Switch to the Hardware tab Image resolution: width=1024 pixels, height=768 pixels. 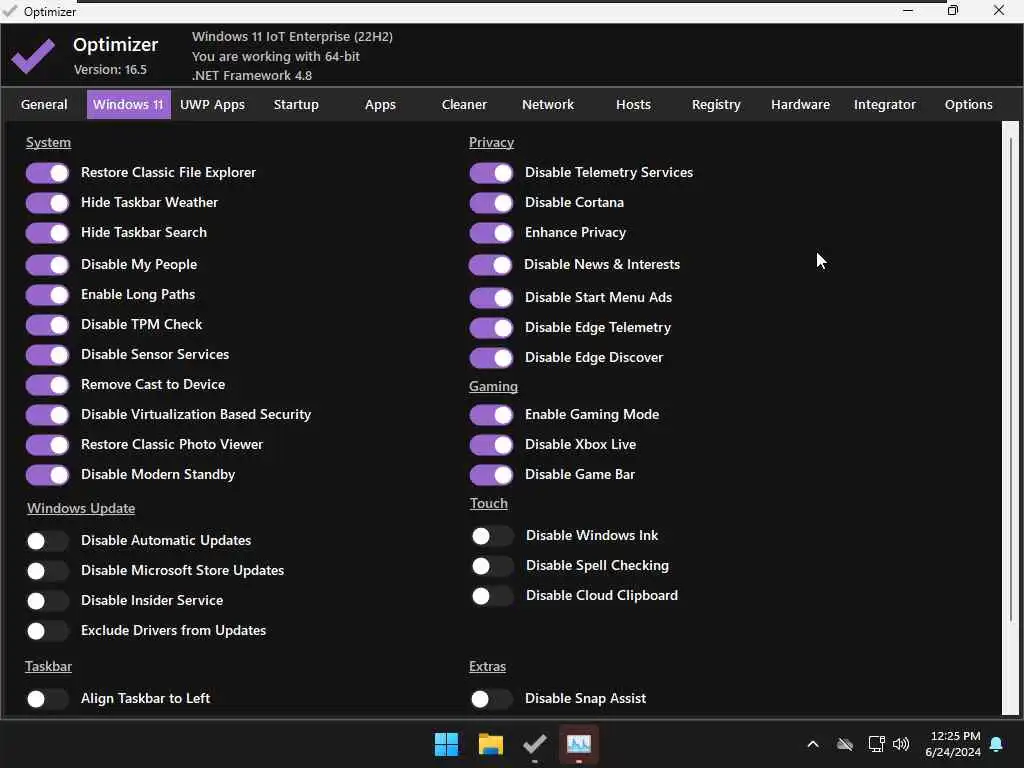pos(801,104)
